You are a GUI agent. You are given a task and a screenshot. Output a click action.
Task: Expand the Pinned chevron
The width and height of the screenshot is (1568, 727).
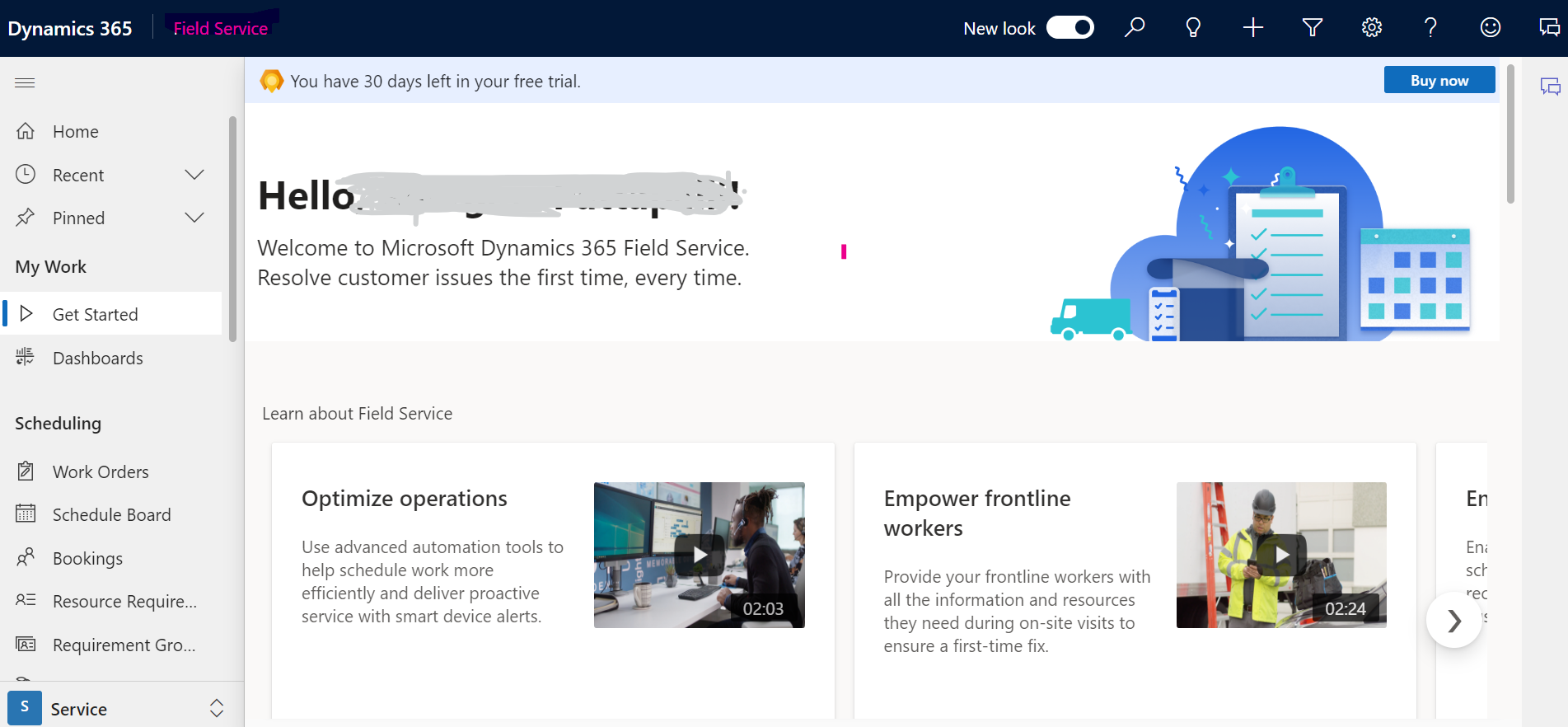194,218
